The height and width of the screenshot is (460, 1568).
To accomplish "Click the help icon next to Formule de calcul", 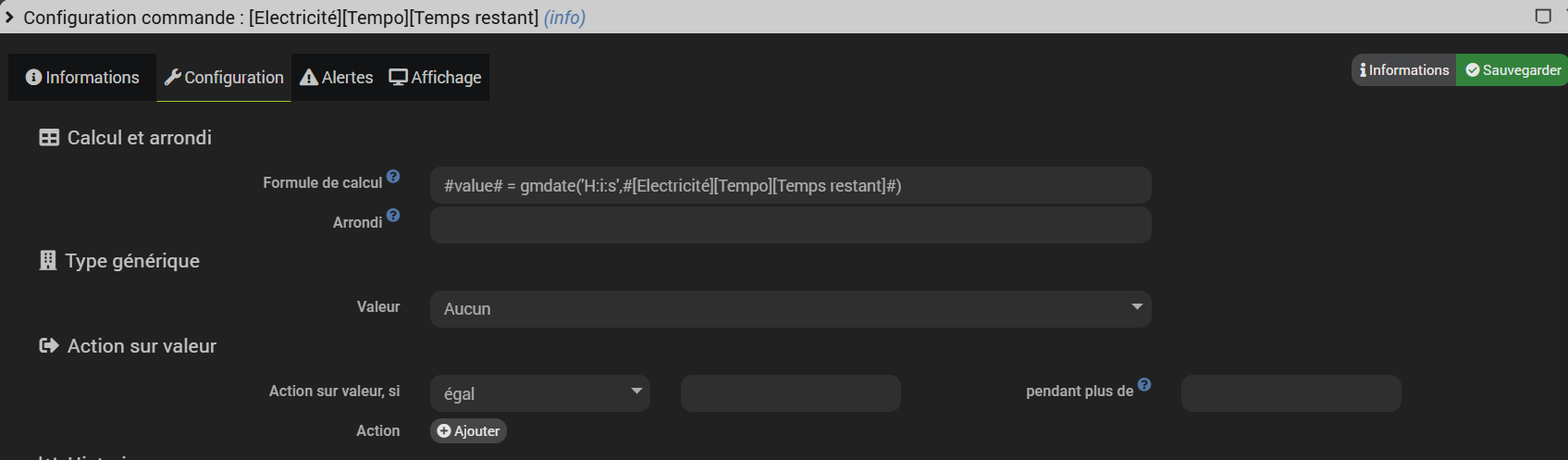I will pos(393,176).
